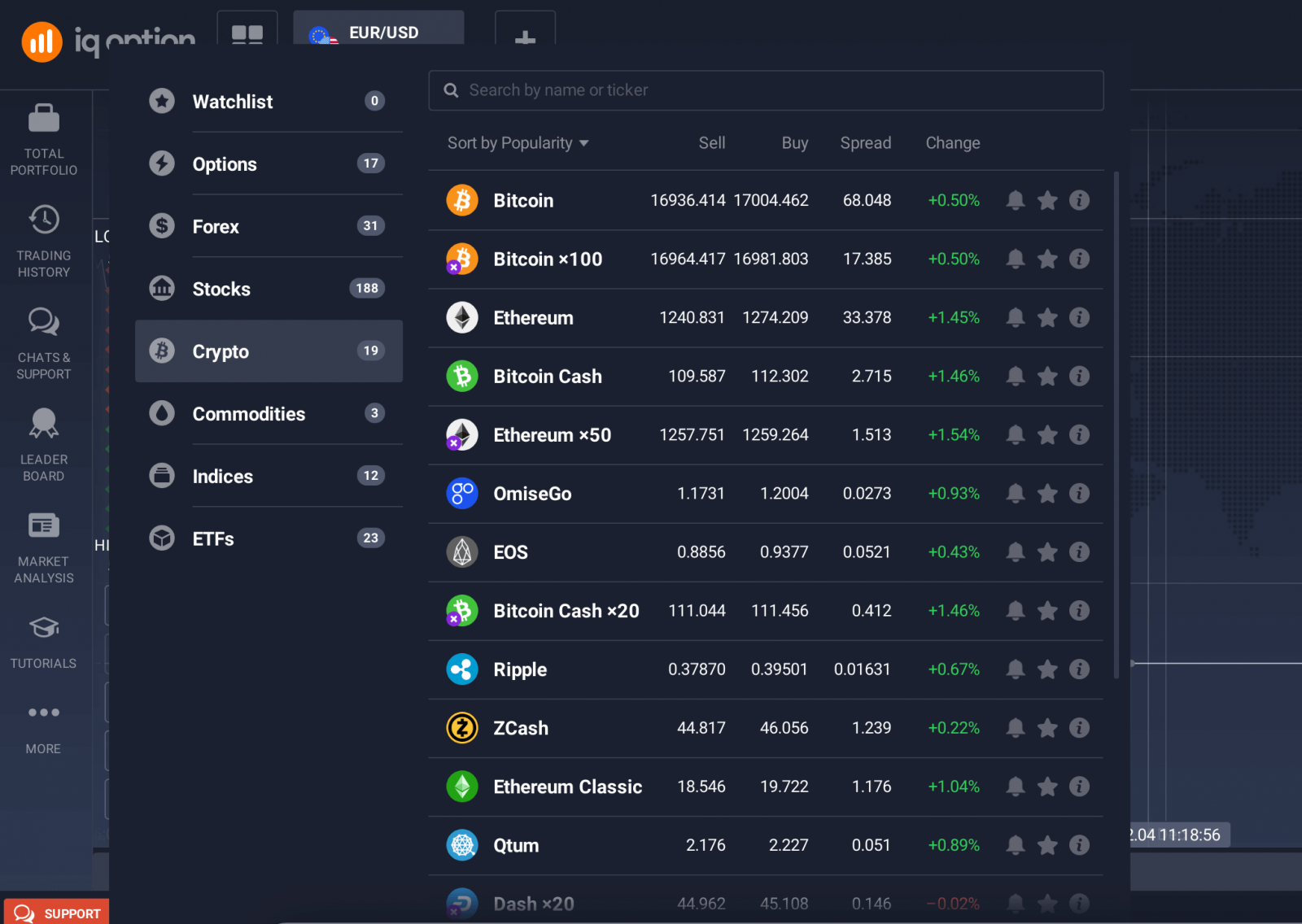This screenshot has width=1302, height=924.
Task: Set price alert bell for Bitcoin Cash ×20
Action: [1016, 611]
